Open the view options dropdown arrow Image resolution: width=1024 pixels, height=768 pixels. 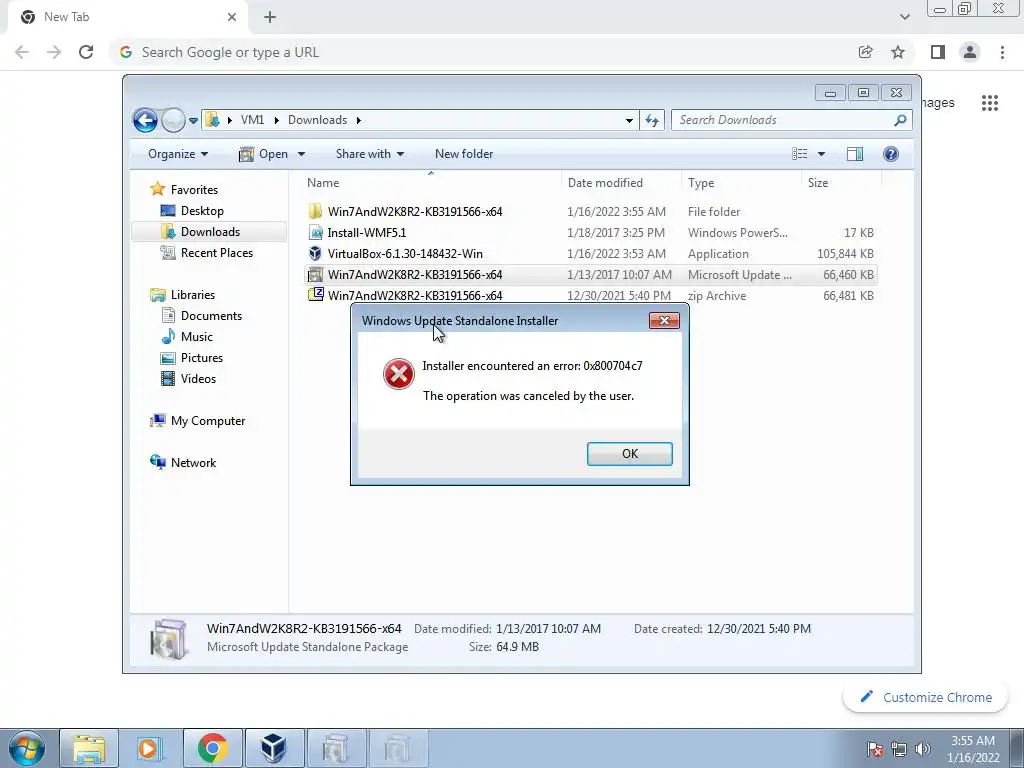822,154
